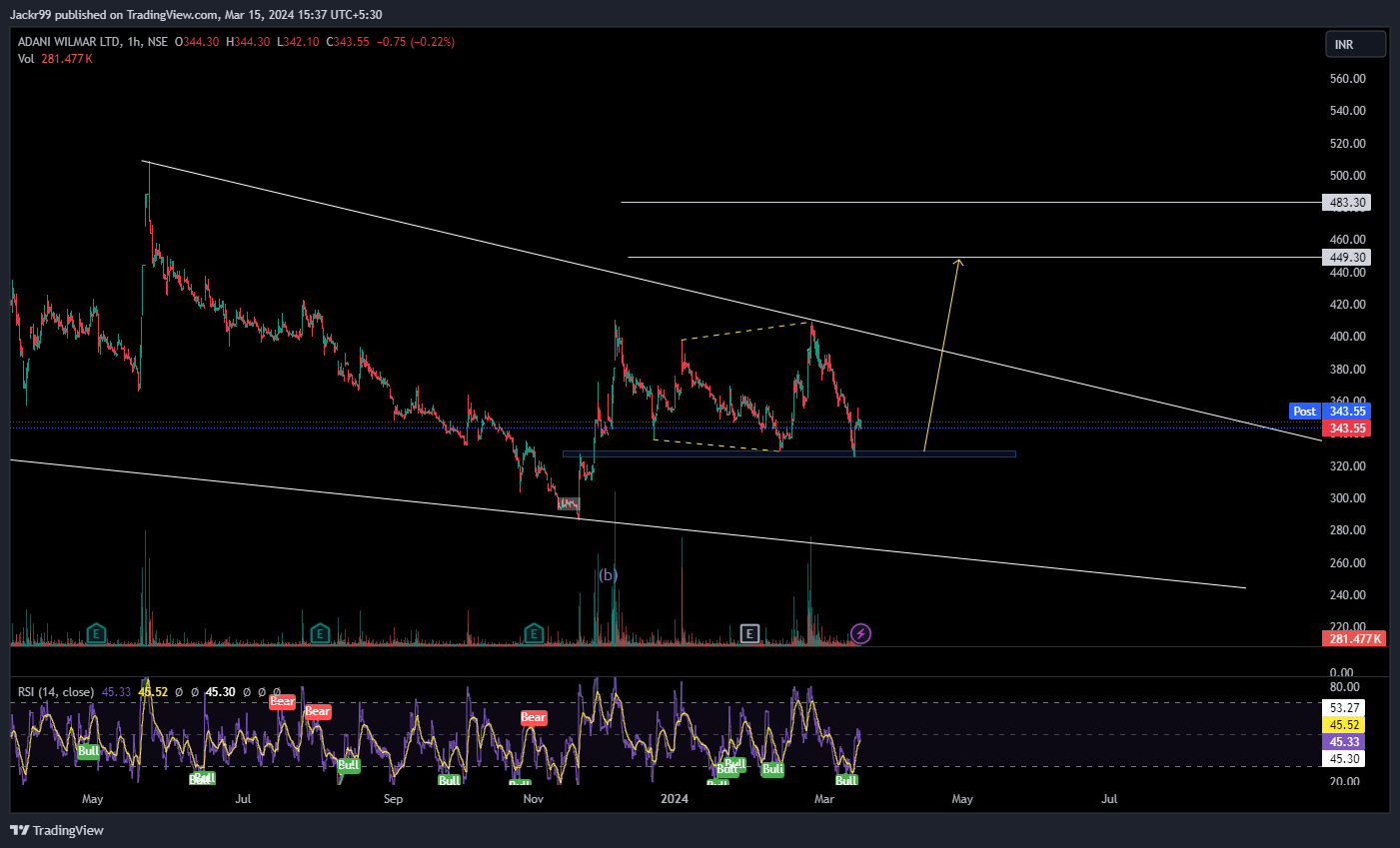
Task: Click the ADANI WILMAR LTD symbol title
Action: (x=70, y=42)
